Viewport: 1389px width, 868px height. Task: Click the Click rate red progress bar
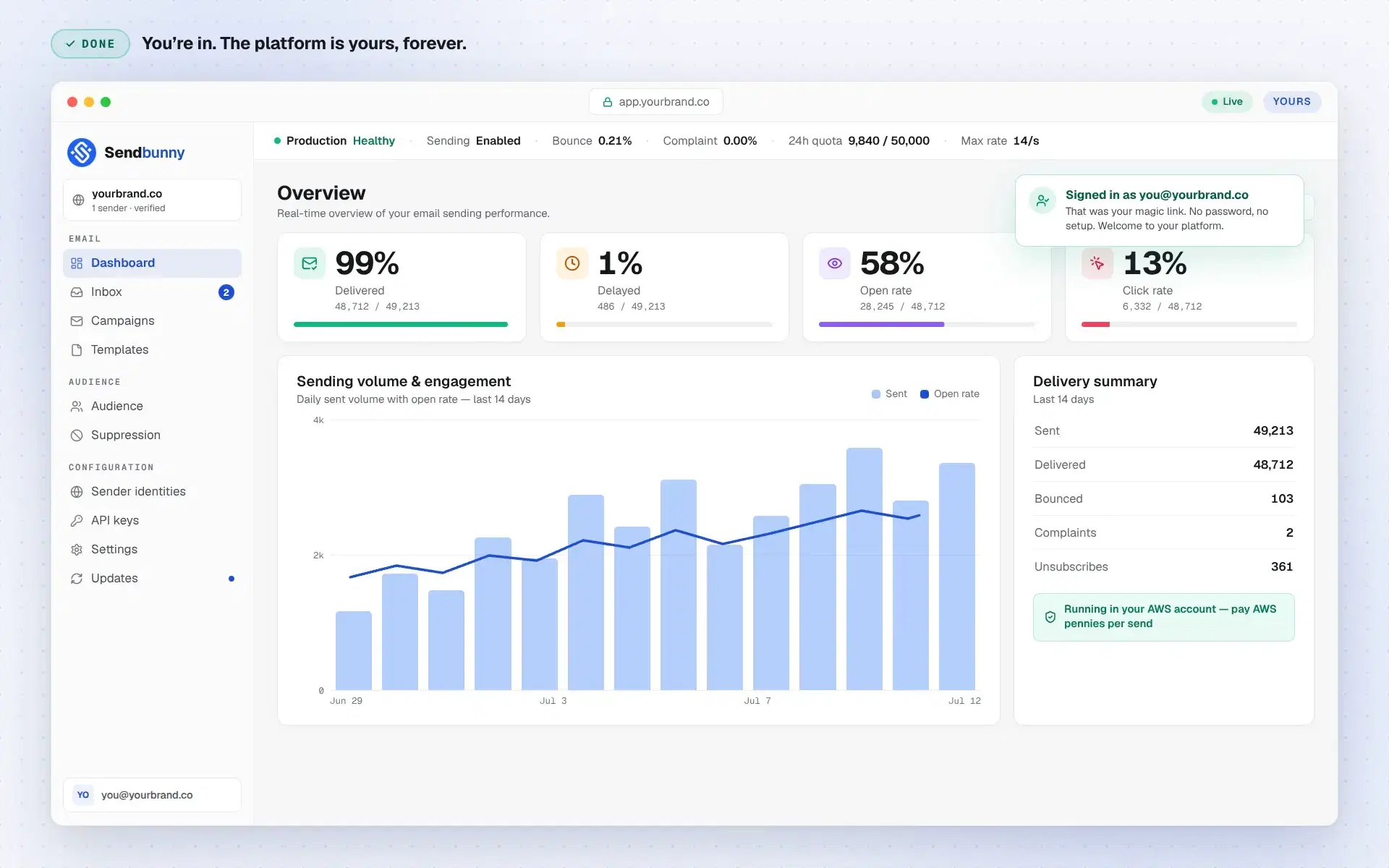click(x=1095, y=325)
